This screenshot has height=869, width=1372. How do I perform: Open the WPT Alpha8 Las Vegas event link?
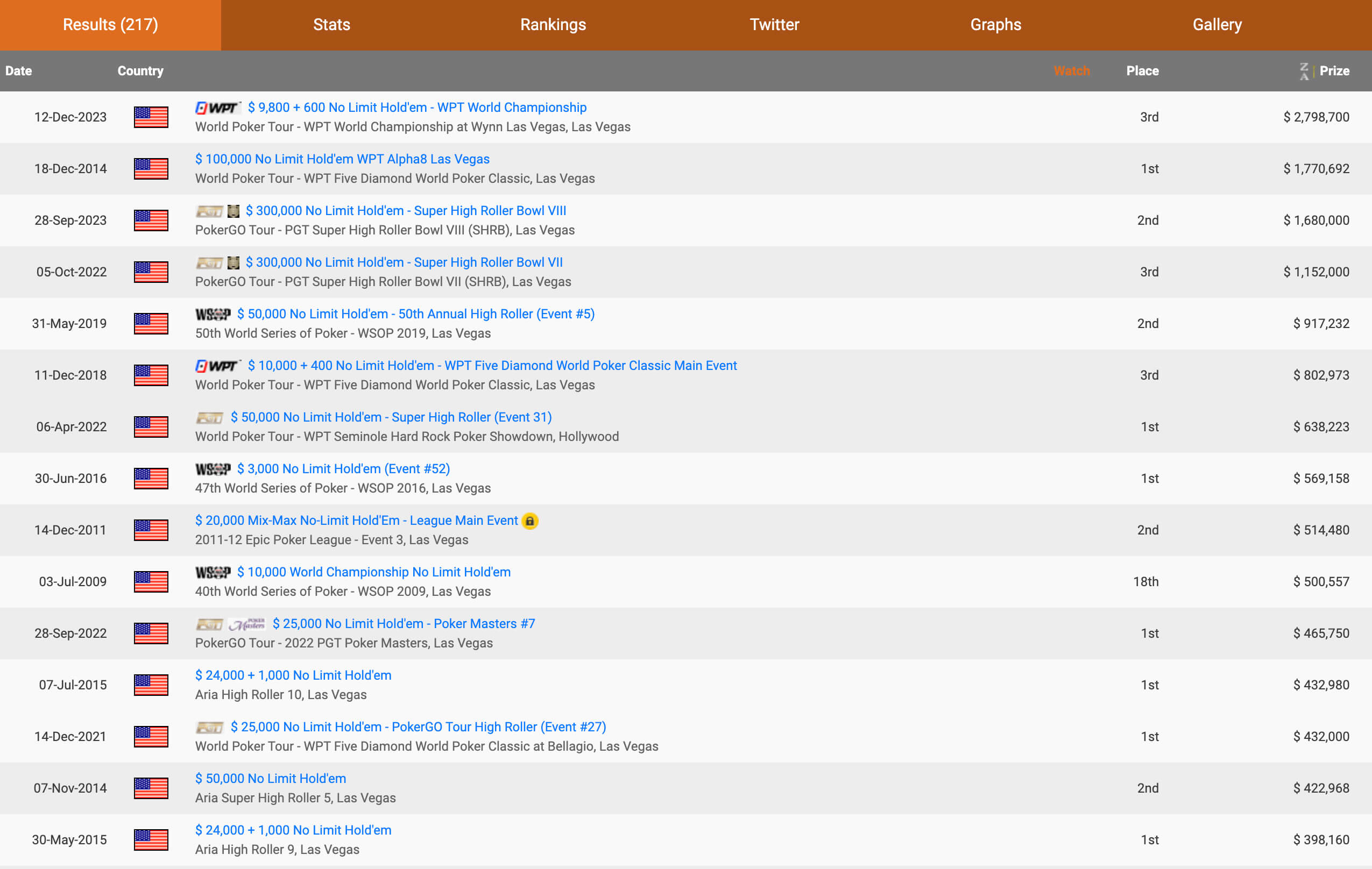pyautogui.click(x=342, y=159)
